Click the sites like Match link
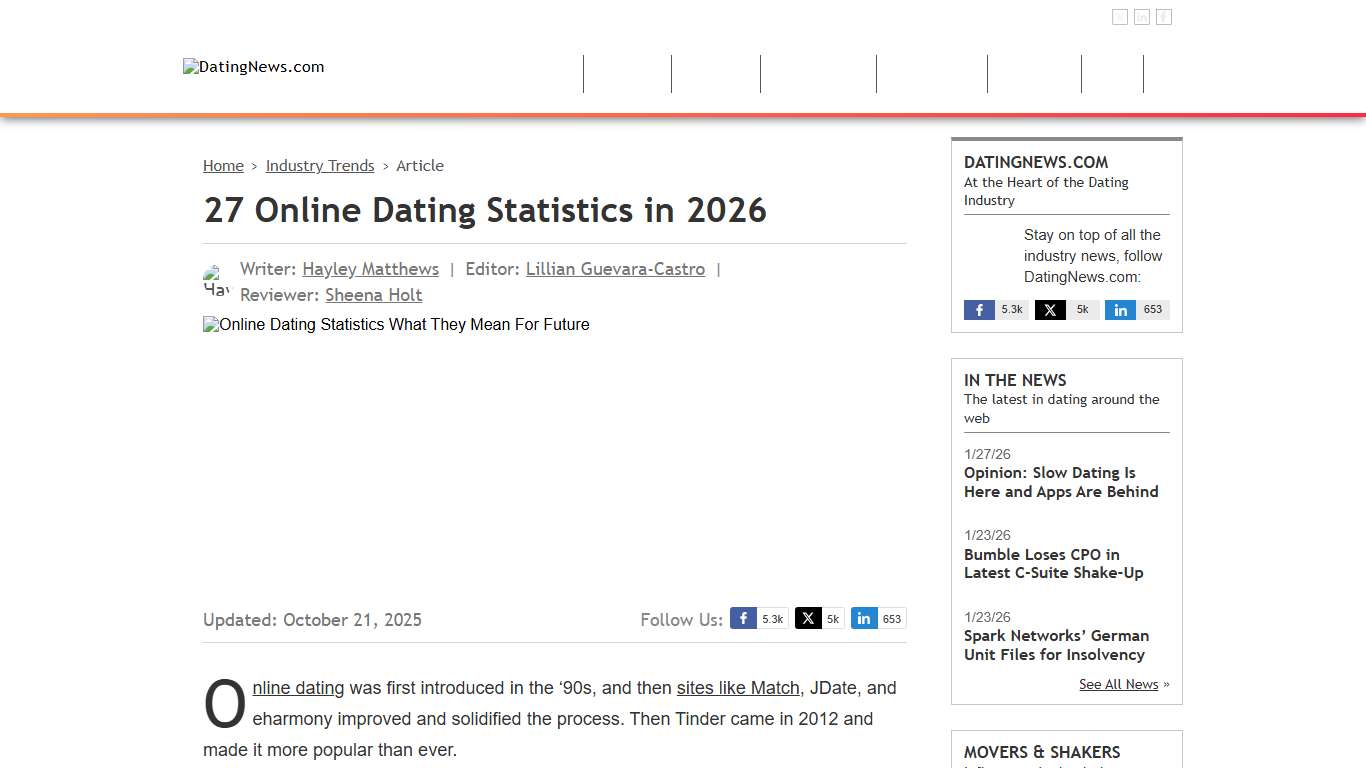This screenshot has height=768, width=1366. point(738,688)
